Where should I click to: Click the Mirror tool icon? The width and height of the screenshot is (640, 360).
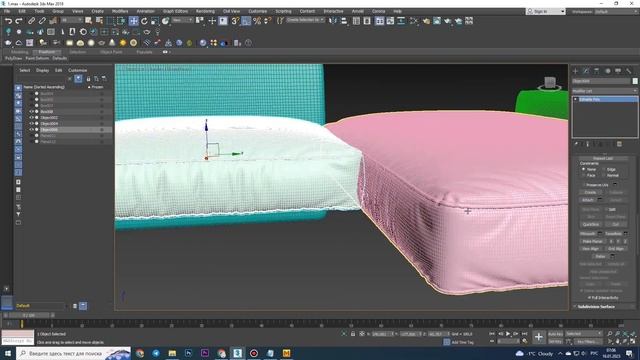(333, 21)
